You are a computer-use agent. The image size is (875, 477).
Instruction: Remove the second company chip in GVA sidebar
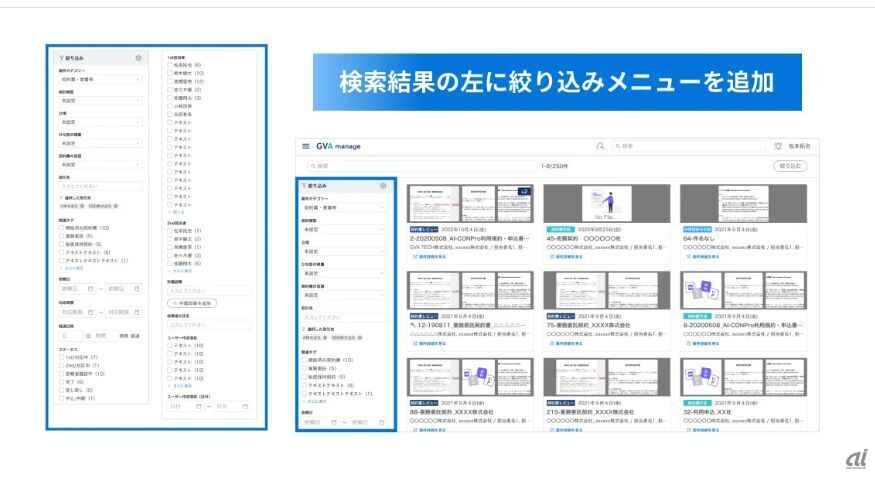pyautogui.click(x=360, y=338)
